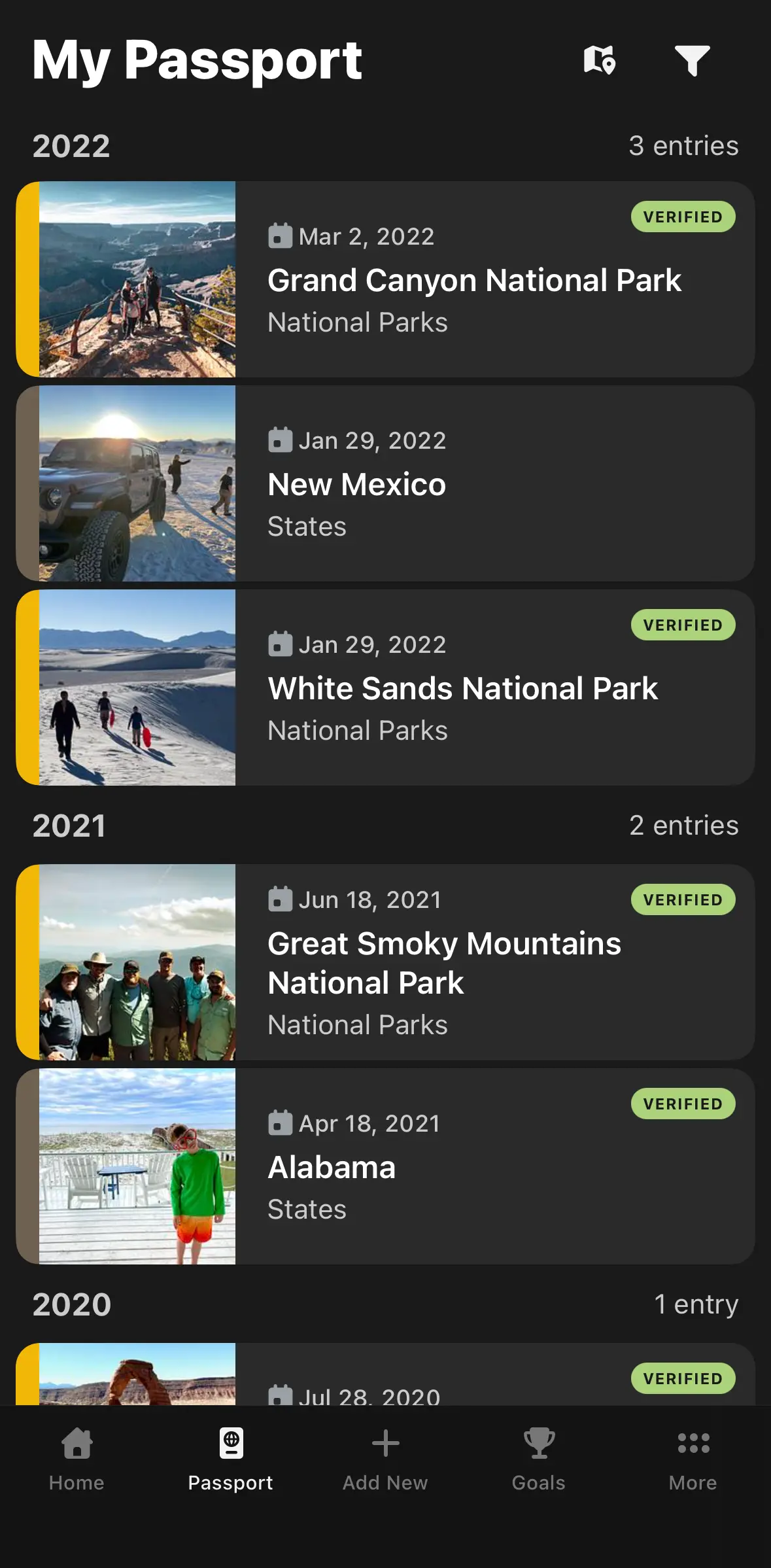Click the calendar icon beside Mar 2, 2022
771x1568 pixels.
click(x=280, y=236)
